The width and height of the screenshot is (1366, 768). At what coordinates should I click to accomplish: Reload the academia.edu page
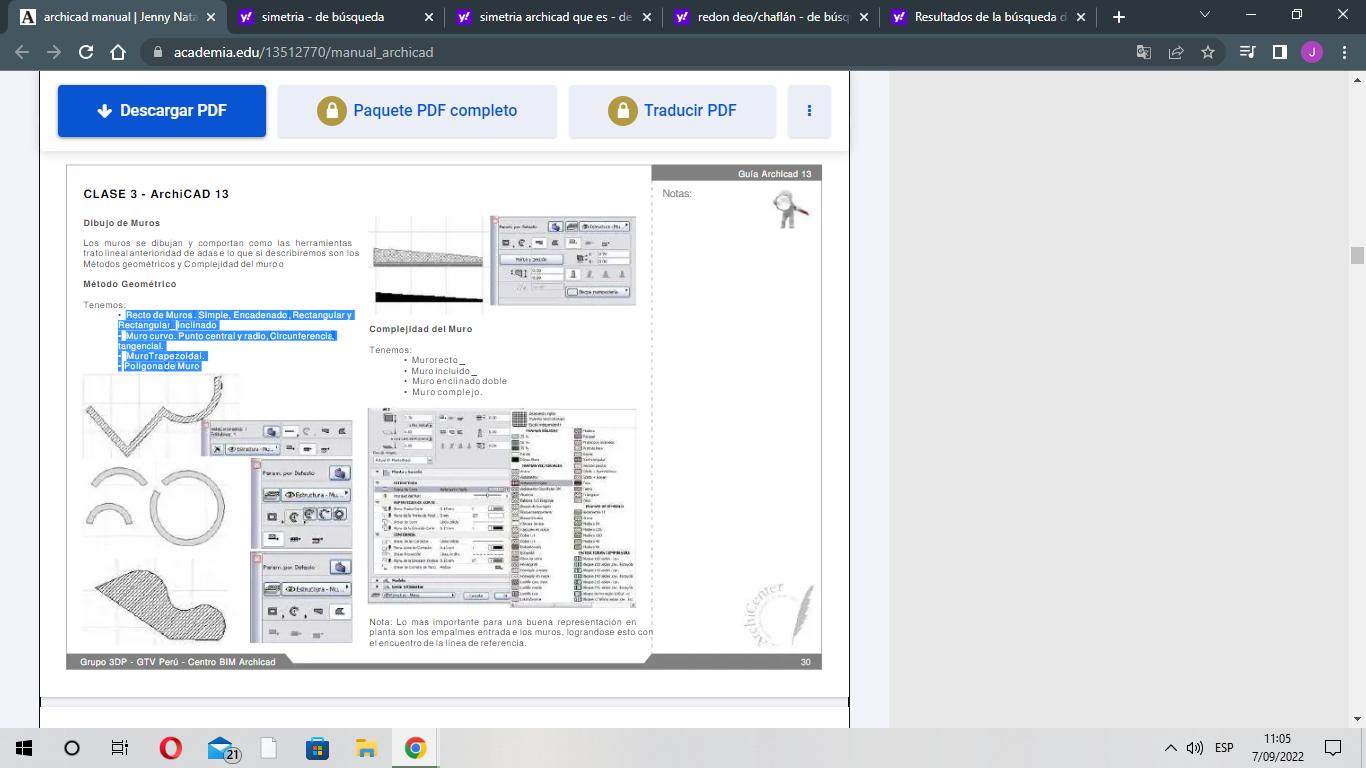click(86, 52)
